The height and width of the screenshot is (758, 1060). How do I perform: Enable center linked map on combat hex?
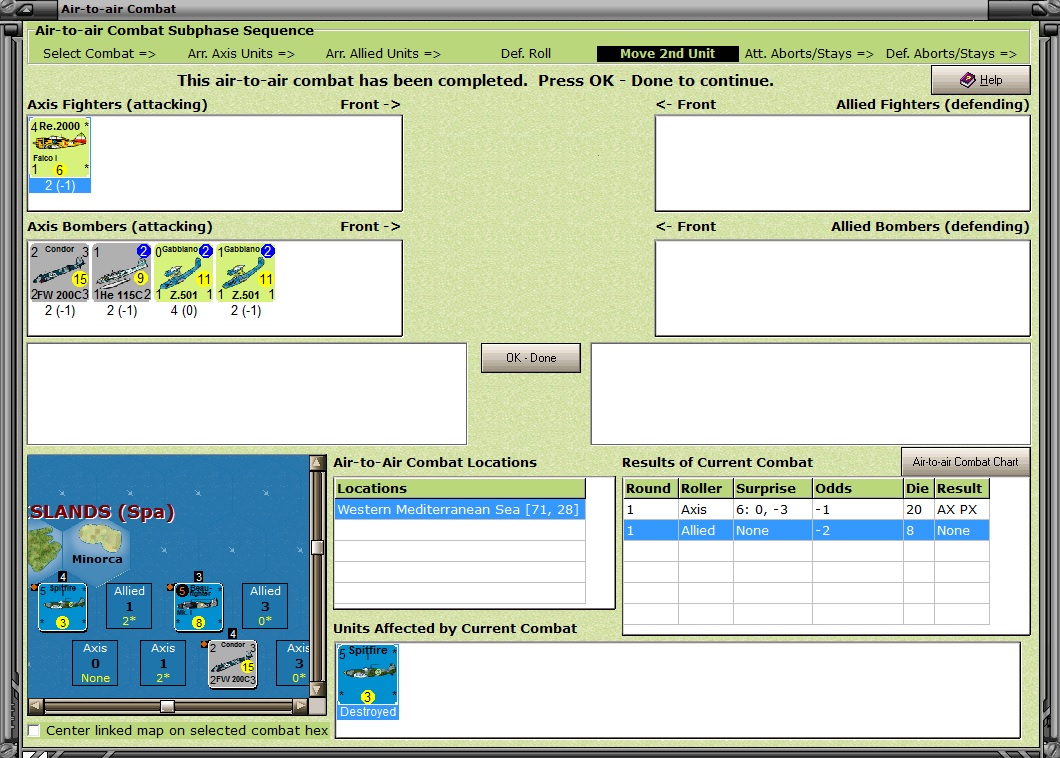pyautogui.click(x=34, y=730)
